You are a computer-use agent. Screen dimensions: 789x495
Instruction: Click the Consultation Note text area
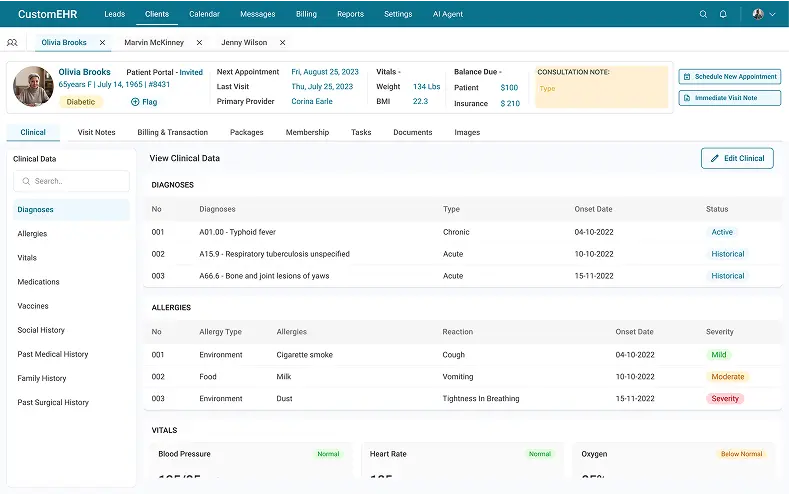[601, 93]
